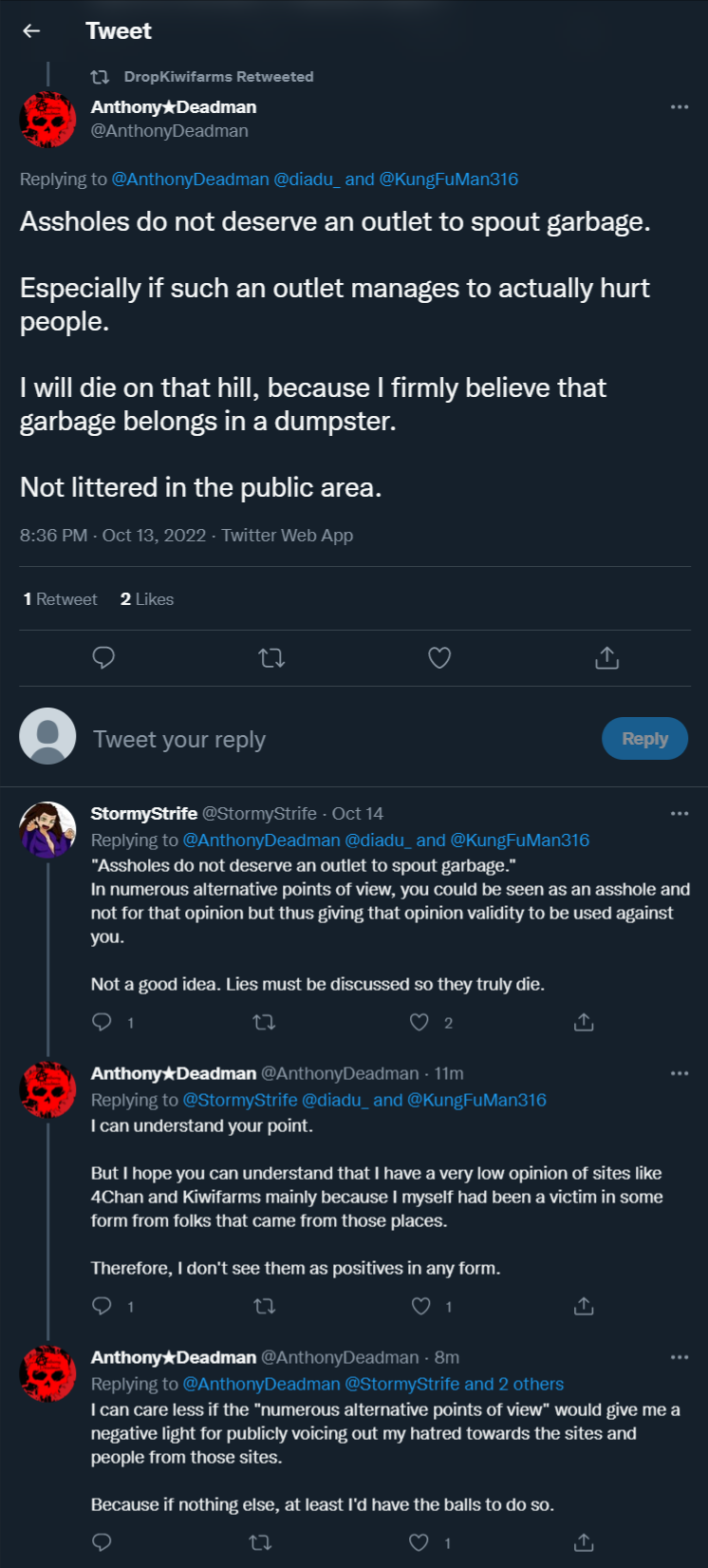Share StormyStrife's reply via its icon

tap(584, 1022)
